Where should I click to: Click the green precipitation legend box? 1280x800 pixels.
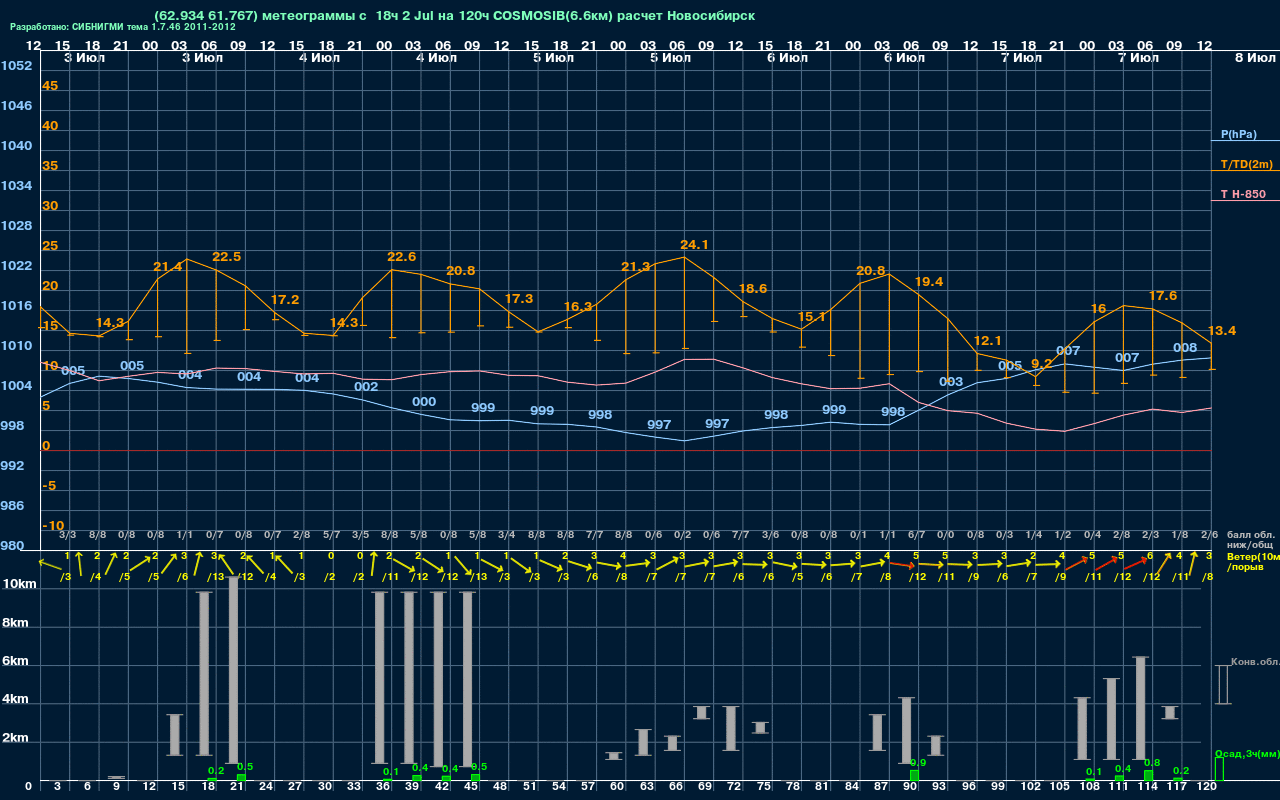[x=1219, y=769]
